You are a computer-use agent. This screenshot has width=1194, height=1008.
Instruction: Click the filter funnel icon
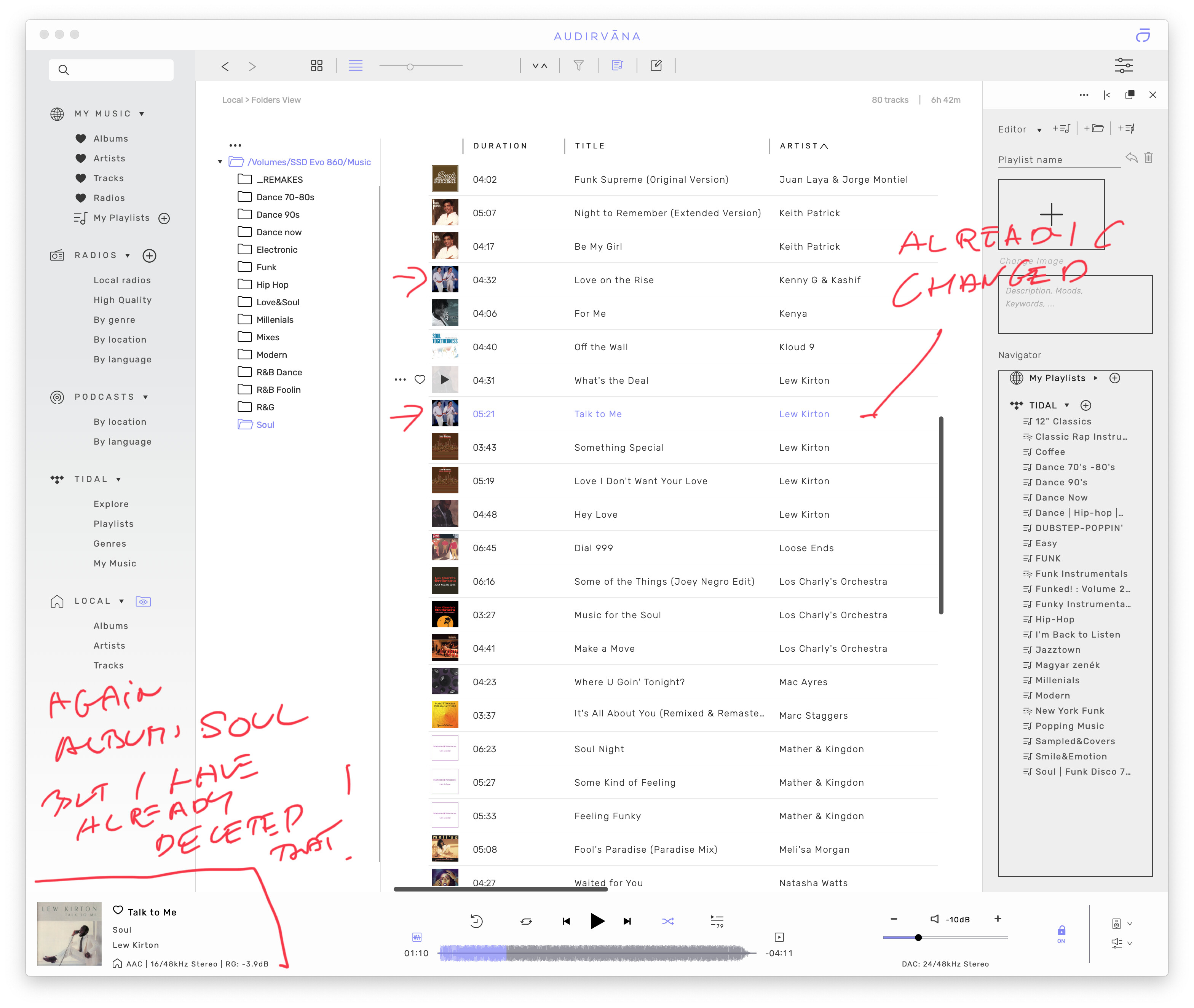(x=578, y=66)
